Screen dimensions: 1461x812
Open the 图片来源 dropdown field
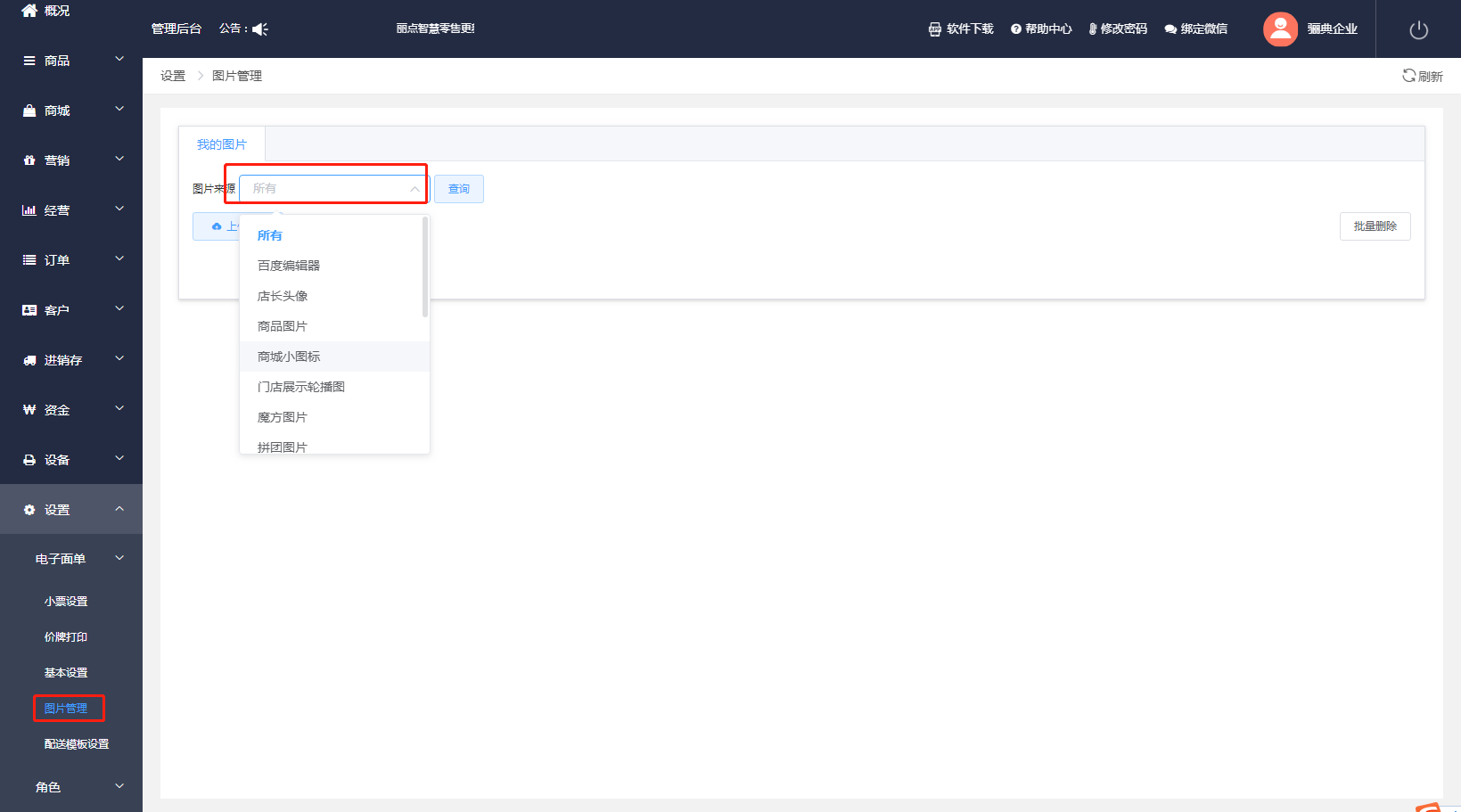[334, 189]
